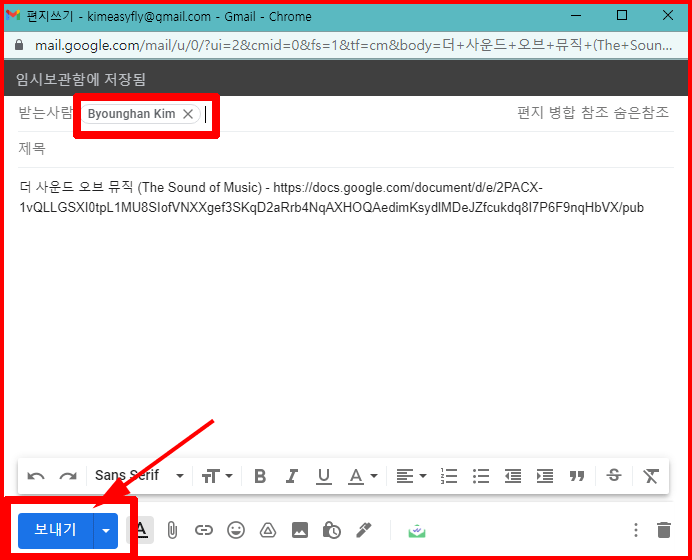The height and width of the screenshot is (560, 692).
Task: Click the Gmail icon in title bar
Action: 13,15
